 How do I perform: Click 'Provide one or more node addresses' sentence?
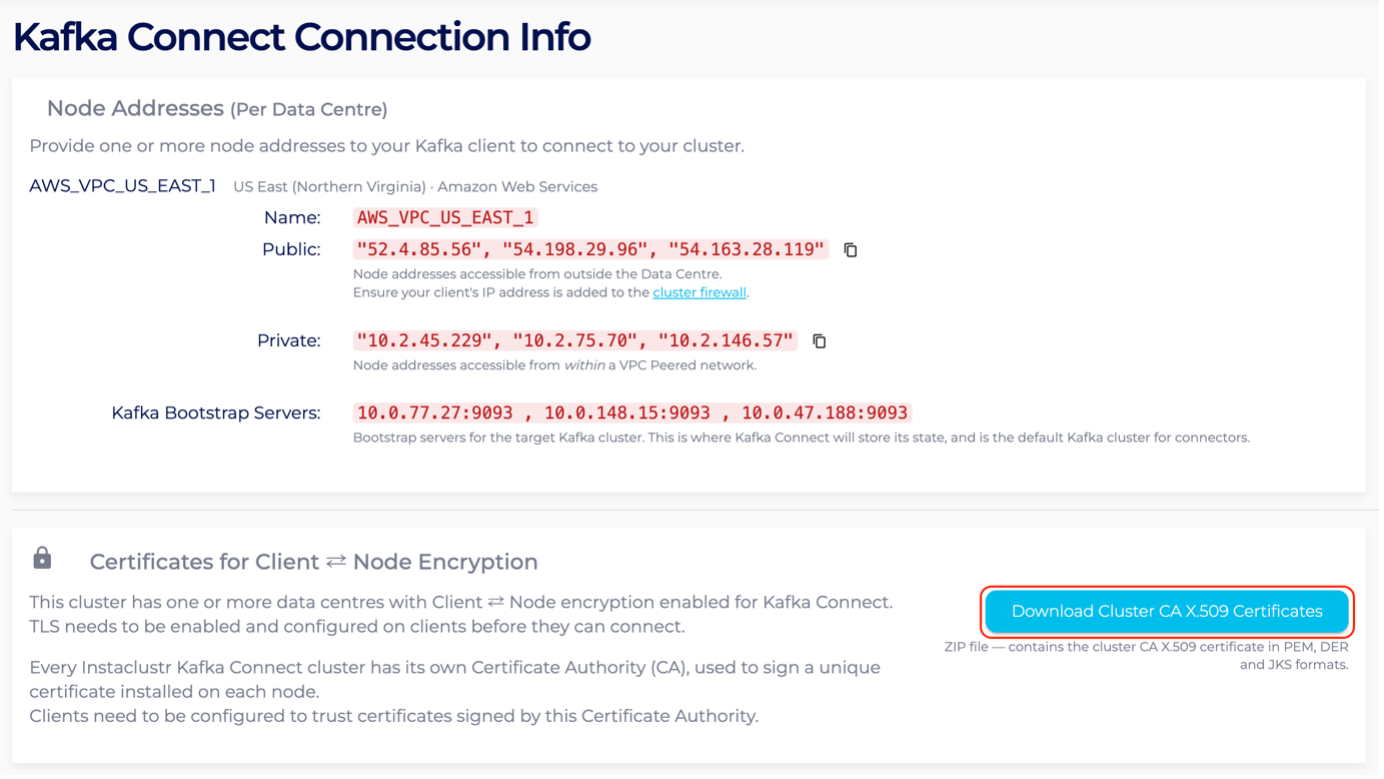387,146
